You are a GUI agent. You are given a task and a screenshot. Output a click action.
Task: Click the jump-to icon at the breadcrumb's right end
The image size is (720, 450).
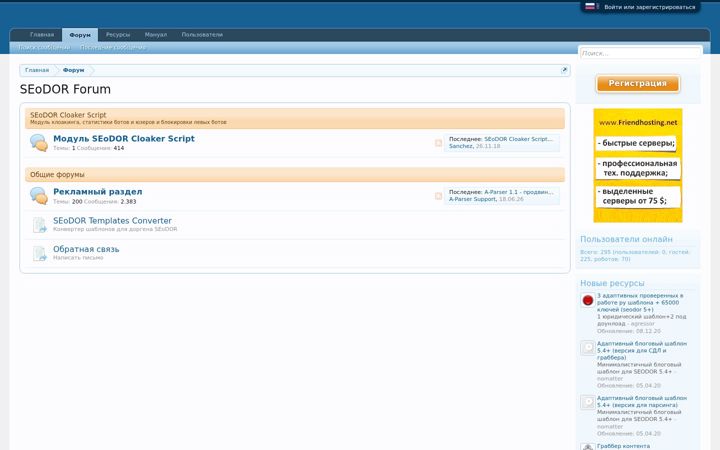pos(564,70)
